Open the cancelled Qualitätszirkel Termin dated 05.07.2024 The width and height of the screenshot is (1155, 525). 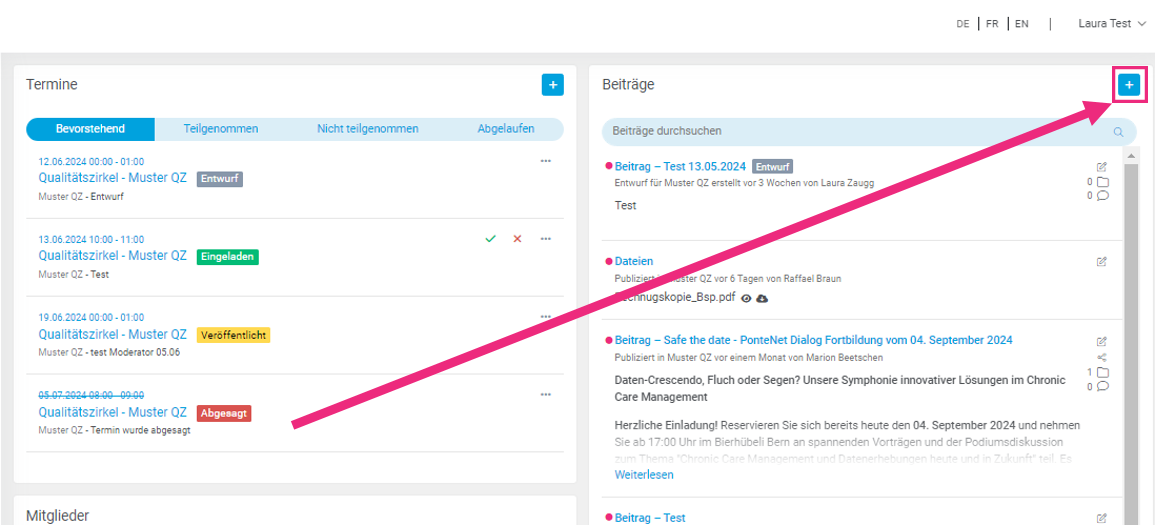coord(113,412)
